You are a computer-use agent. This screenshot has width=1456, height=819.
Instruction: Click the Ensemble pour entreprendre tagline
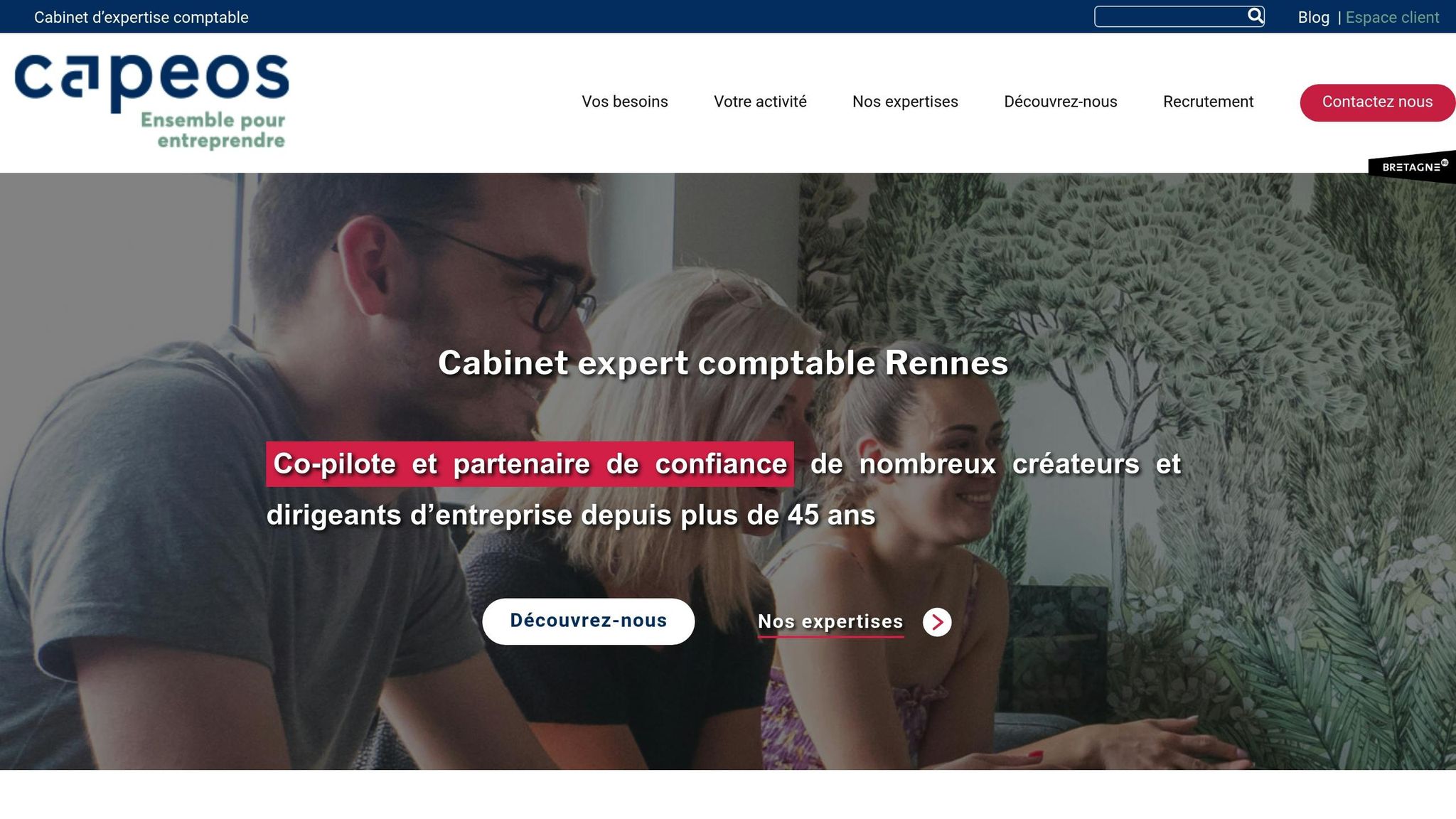pyautogui.click(x=213, y=130)
